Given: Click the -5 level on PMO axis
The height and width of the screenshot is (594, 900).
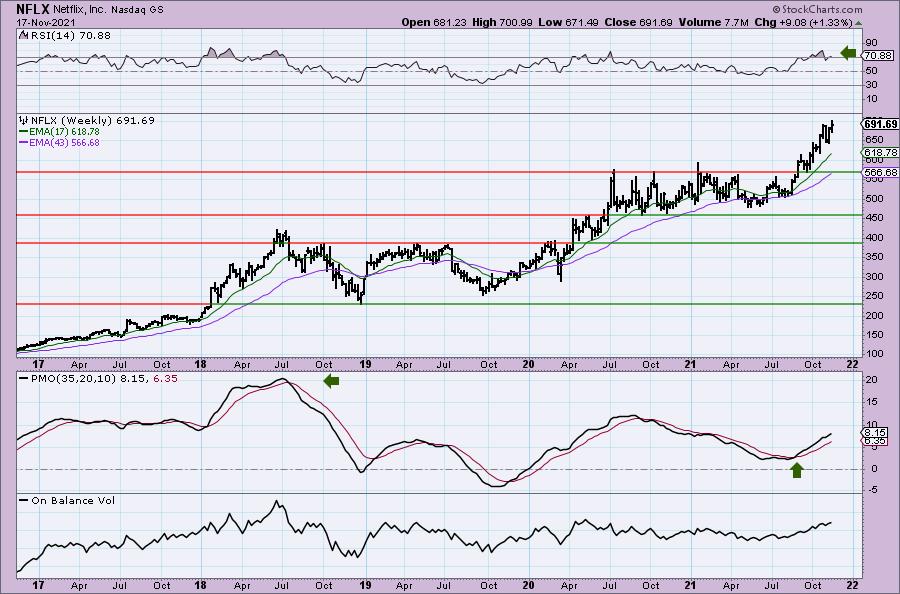Looking at the screenshot, I should [x=871, y=490].
